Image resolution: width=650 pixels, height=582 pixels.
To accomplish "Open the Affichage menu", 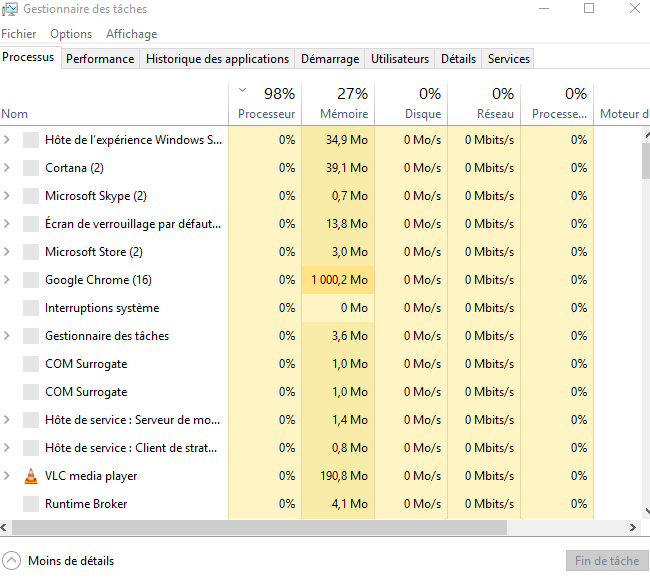I will point(131,34).
